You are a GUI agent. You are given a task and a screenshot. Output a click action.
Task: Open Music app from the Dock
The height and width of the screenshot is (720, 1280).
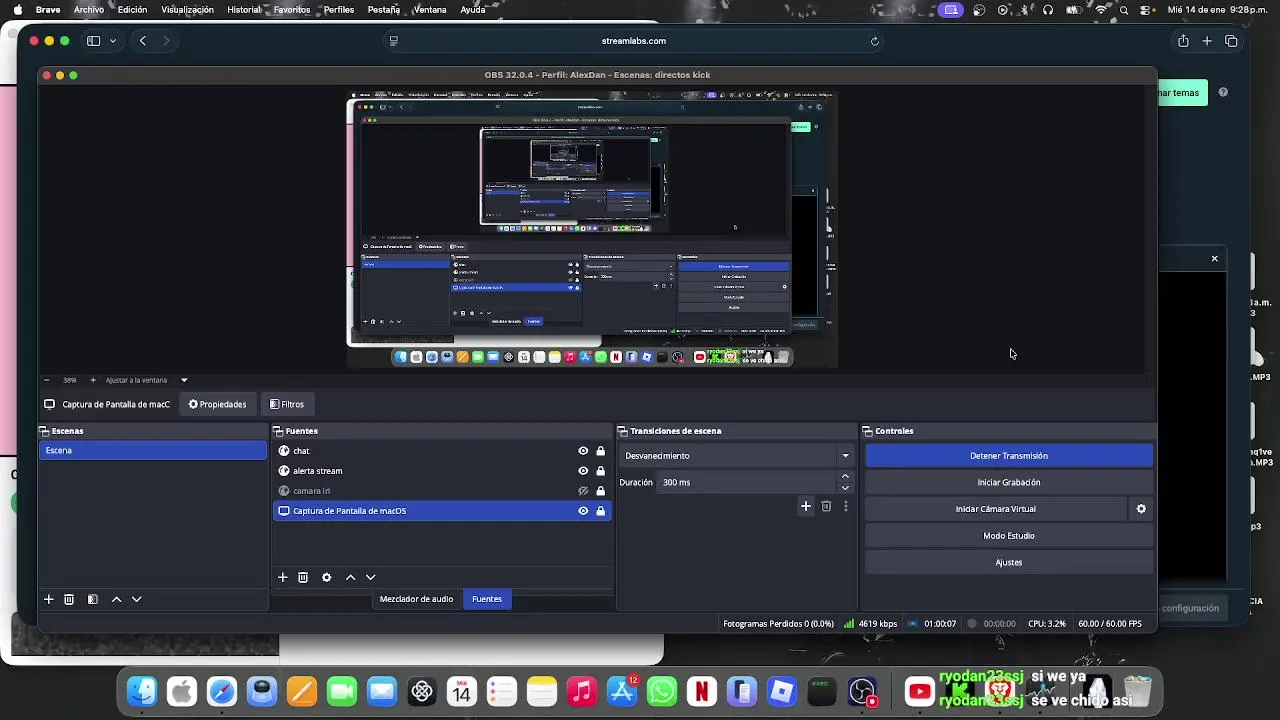pyautogui.click(x=582, y=691)
